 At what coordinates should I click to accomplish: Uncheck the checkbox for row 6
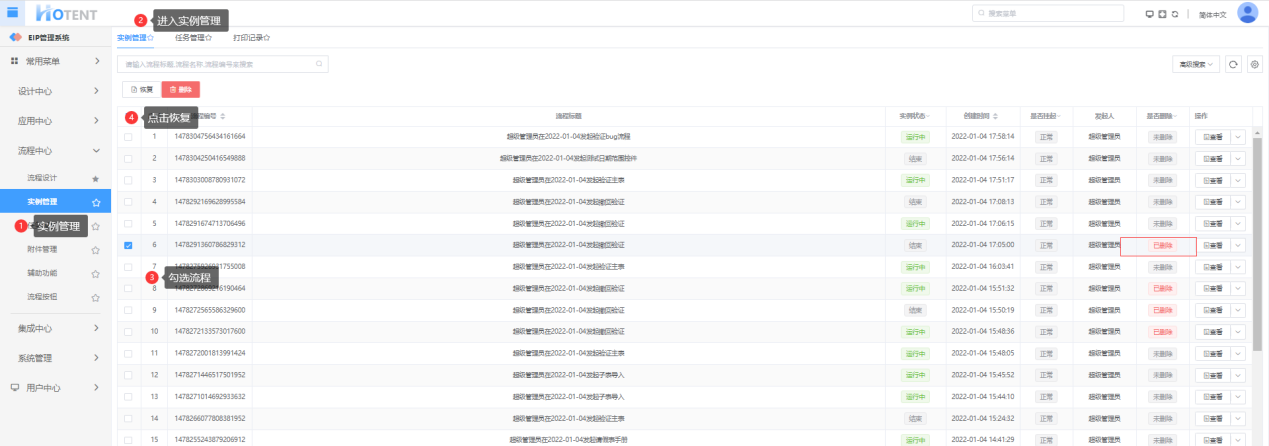point(128,245)
